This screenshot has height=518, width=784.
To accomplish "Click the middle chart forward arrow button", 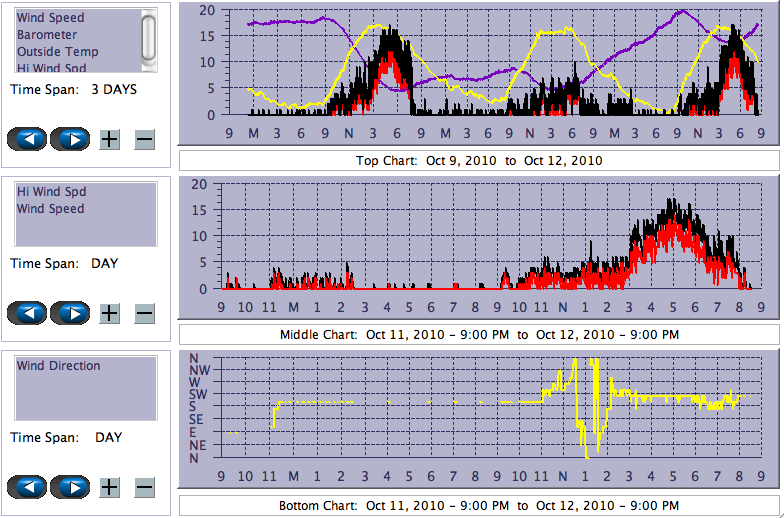I will click(x=70, y=313).
